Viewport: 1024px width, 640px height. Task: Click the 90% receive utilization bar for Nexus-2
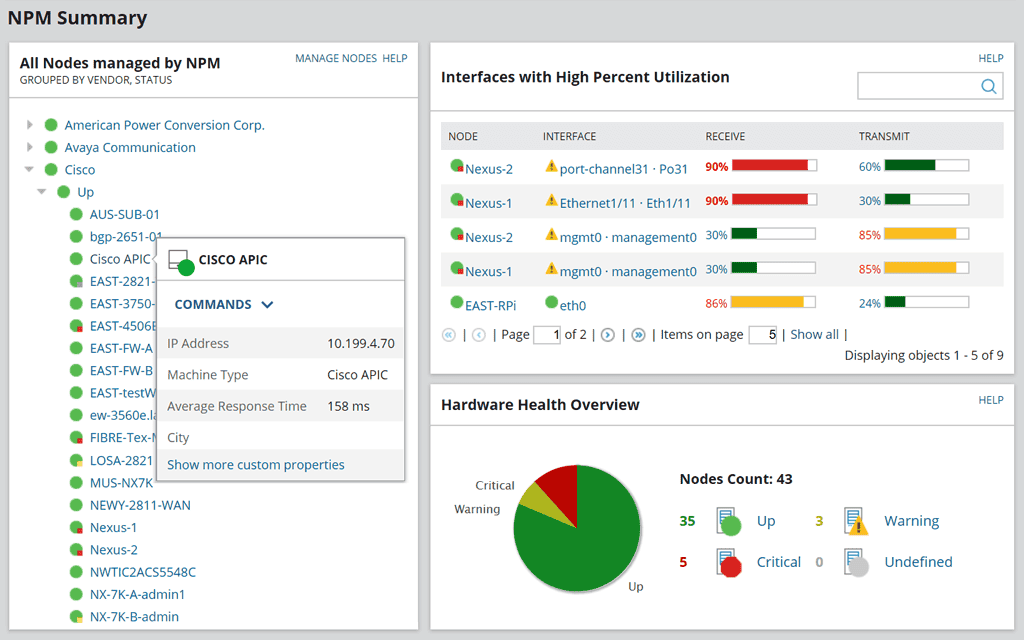click(x=773, y=168)
